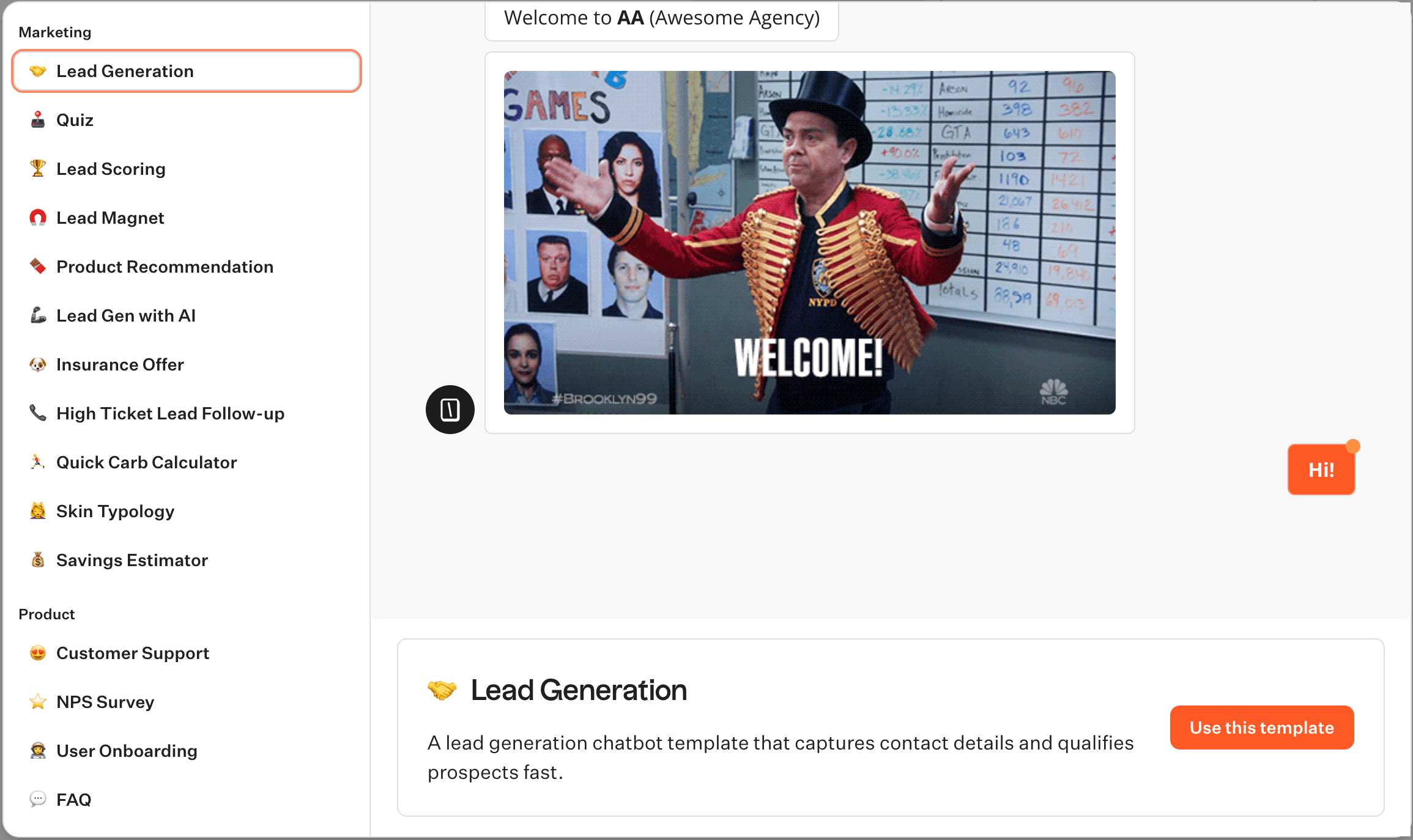
Task: Select the Insurance Offer template
Action: [187, 365]
